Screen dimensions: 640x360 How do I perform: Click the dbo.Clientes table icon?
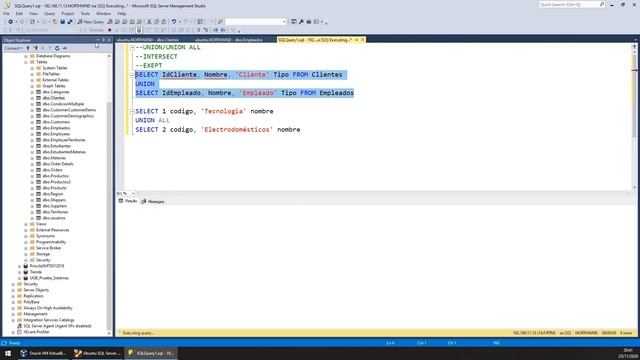pyautogui.click(x=39, y=98)
